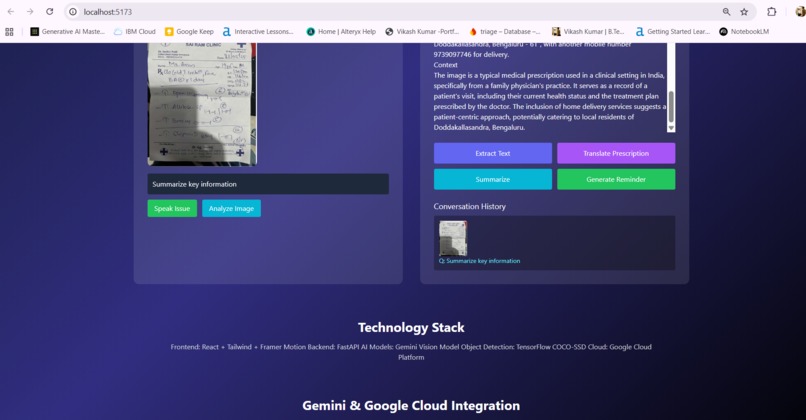The width and height of the screenshot is (806, 420).
Task: Click the Extract Text button
Action: click(492, 153)
